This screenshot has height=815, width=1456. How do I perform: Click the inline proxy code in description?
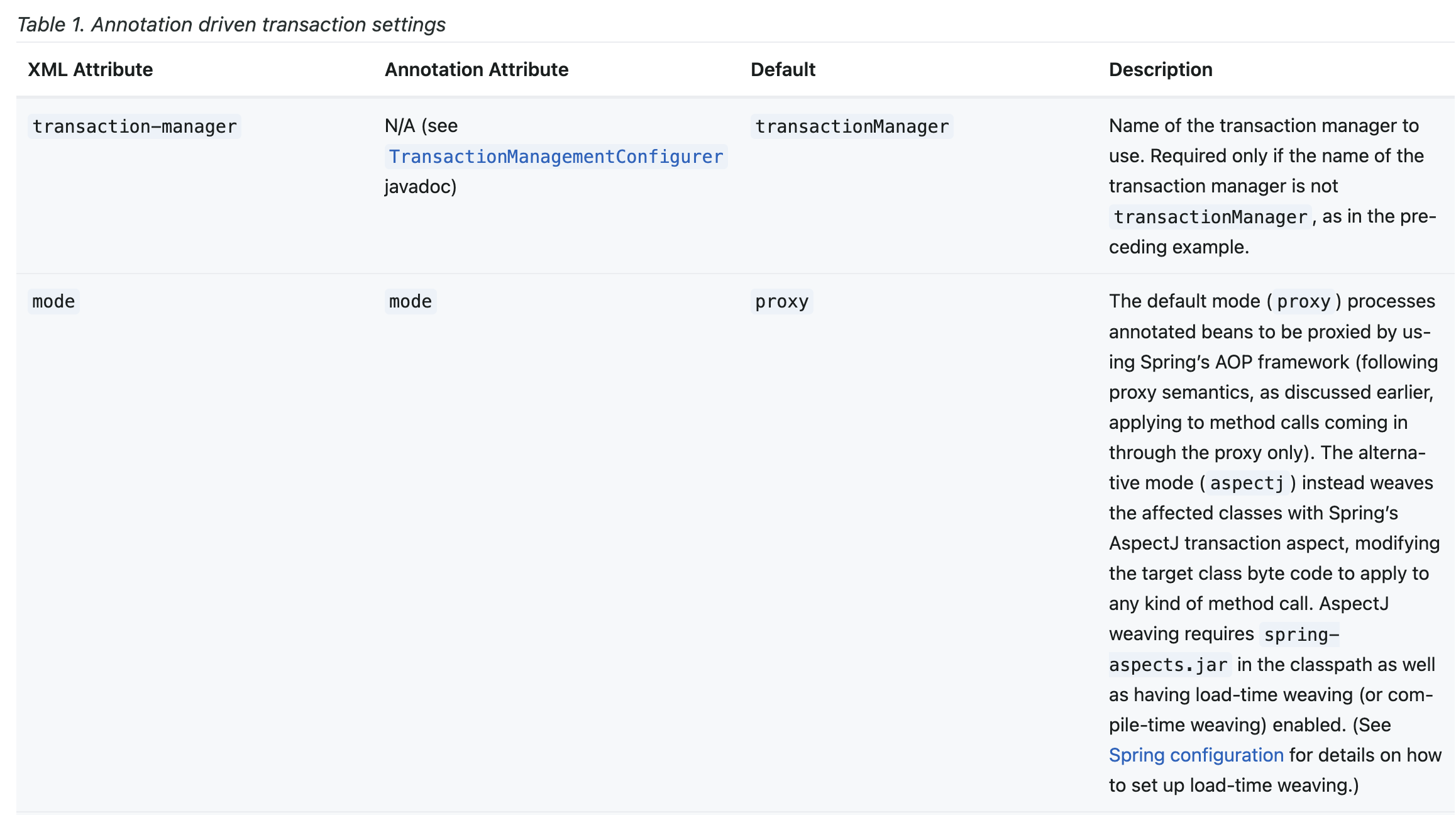(1303, 301)
